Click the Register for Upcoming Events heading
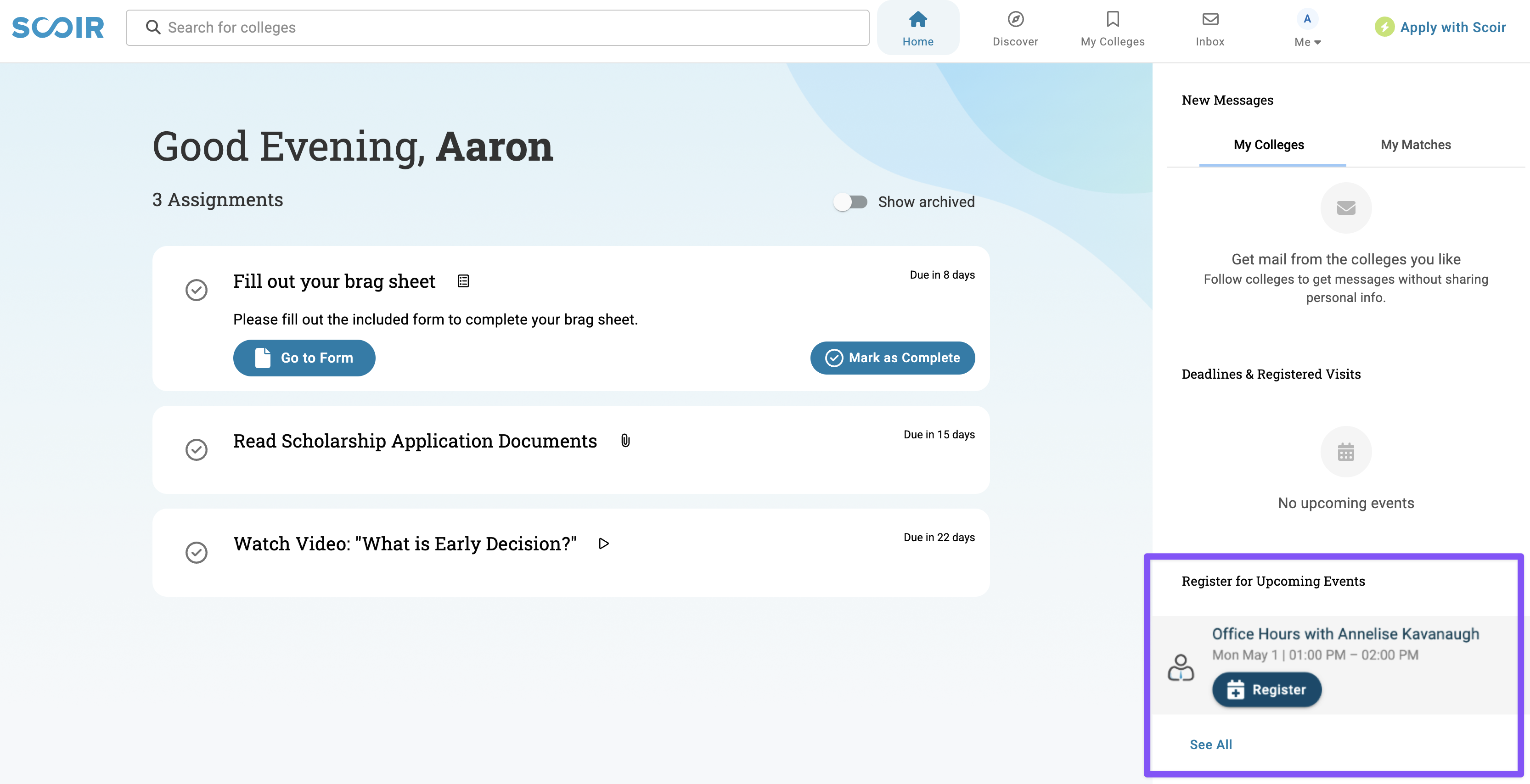This screenshot has height=784, width=1530. 1273,581
